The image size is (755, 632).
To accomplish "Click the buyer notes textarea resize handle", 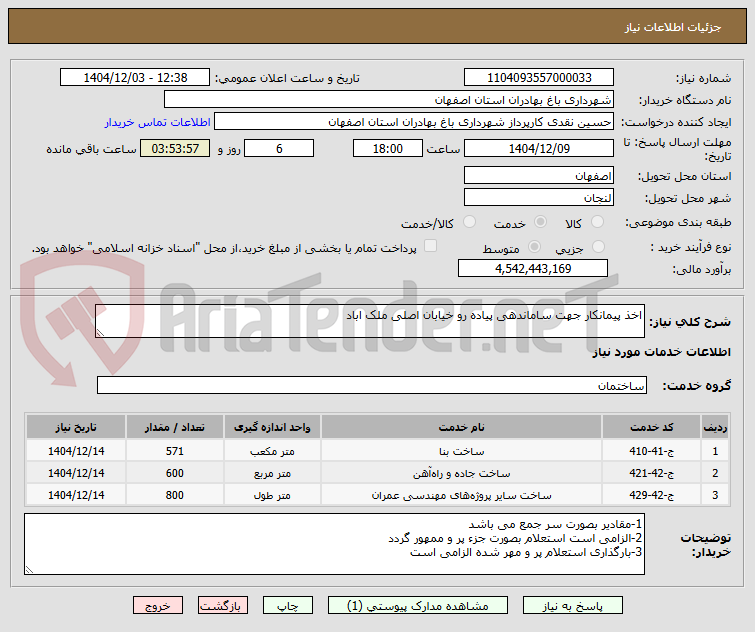I will click(x=29, y=569).
